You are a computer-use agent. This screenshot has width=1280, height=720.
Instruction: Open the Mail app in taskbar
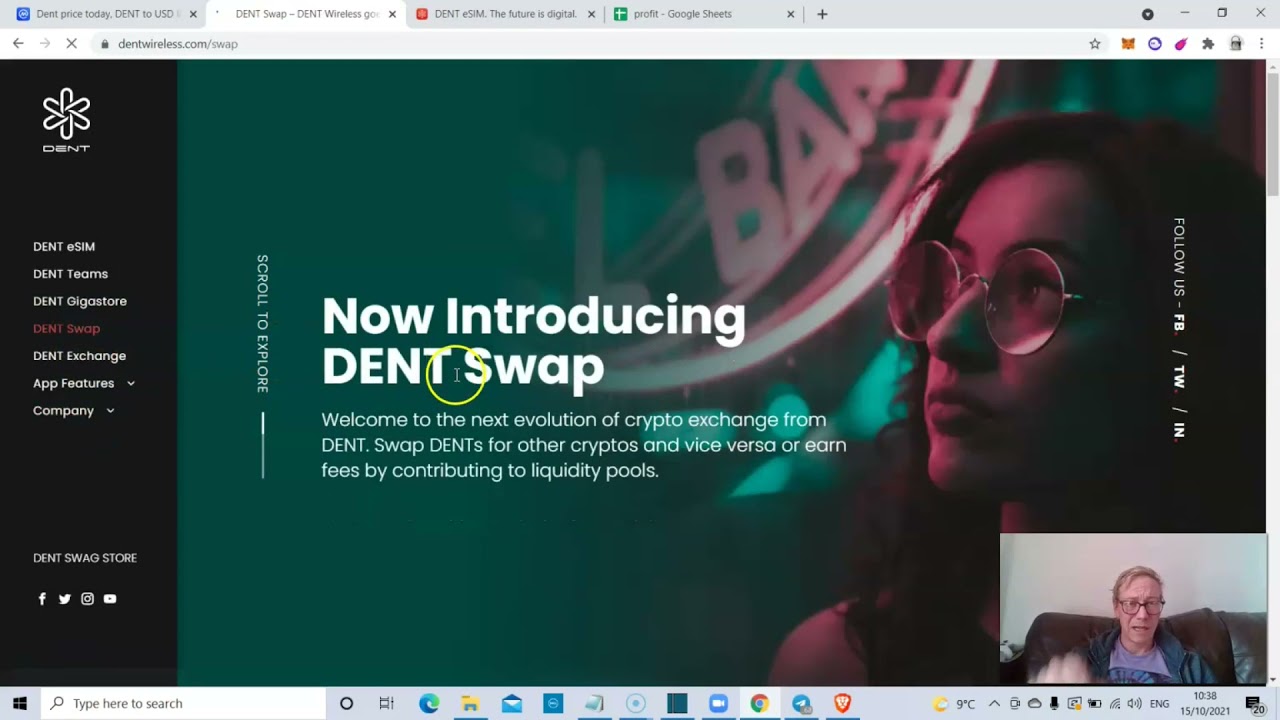coord(512,703)
